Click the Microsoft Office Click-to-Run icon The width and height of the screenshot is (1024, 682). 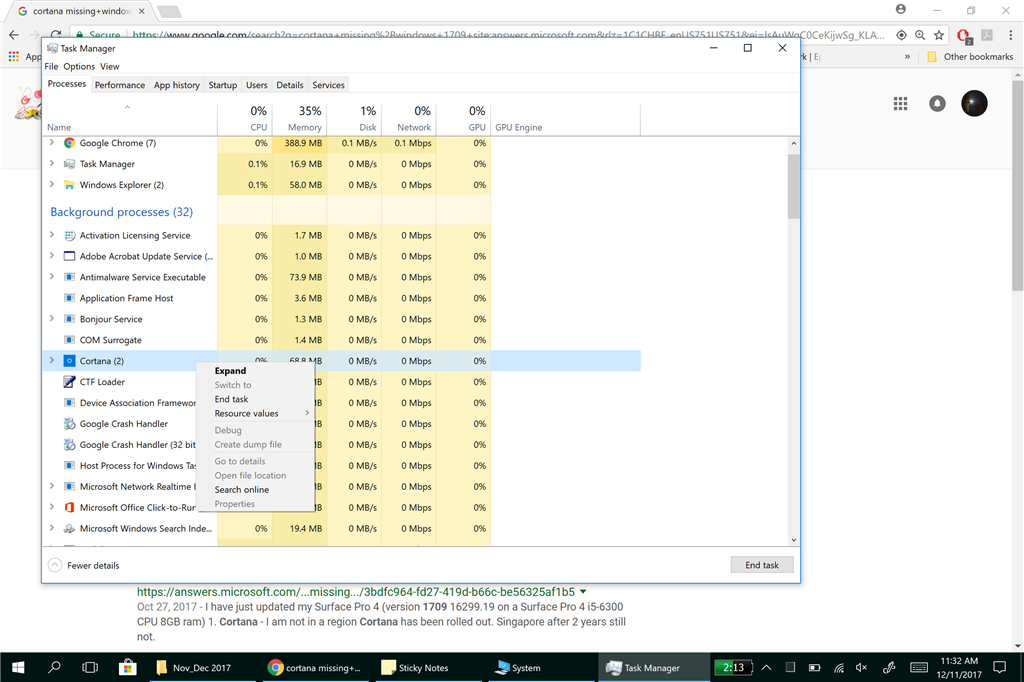(69, 508)
